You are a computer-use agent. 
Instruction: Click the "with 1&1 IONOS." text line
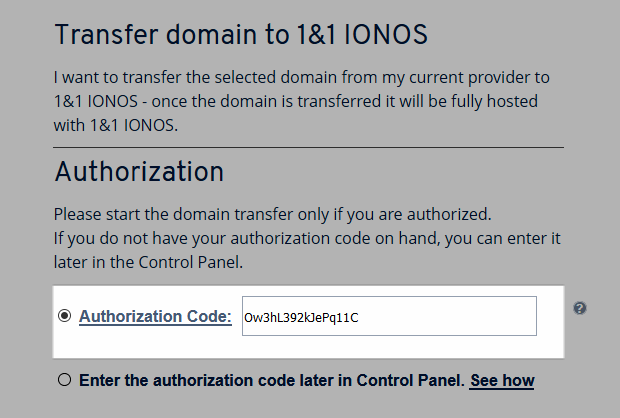[x=114, y=125]
